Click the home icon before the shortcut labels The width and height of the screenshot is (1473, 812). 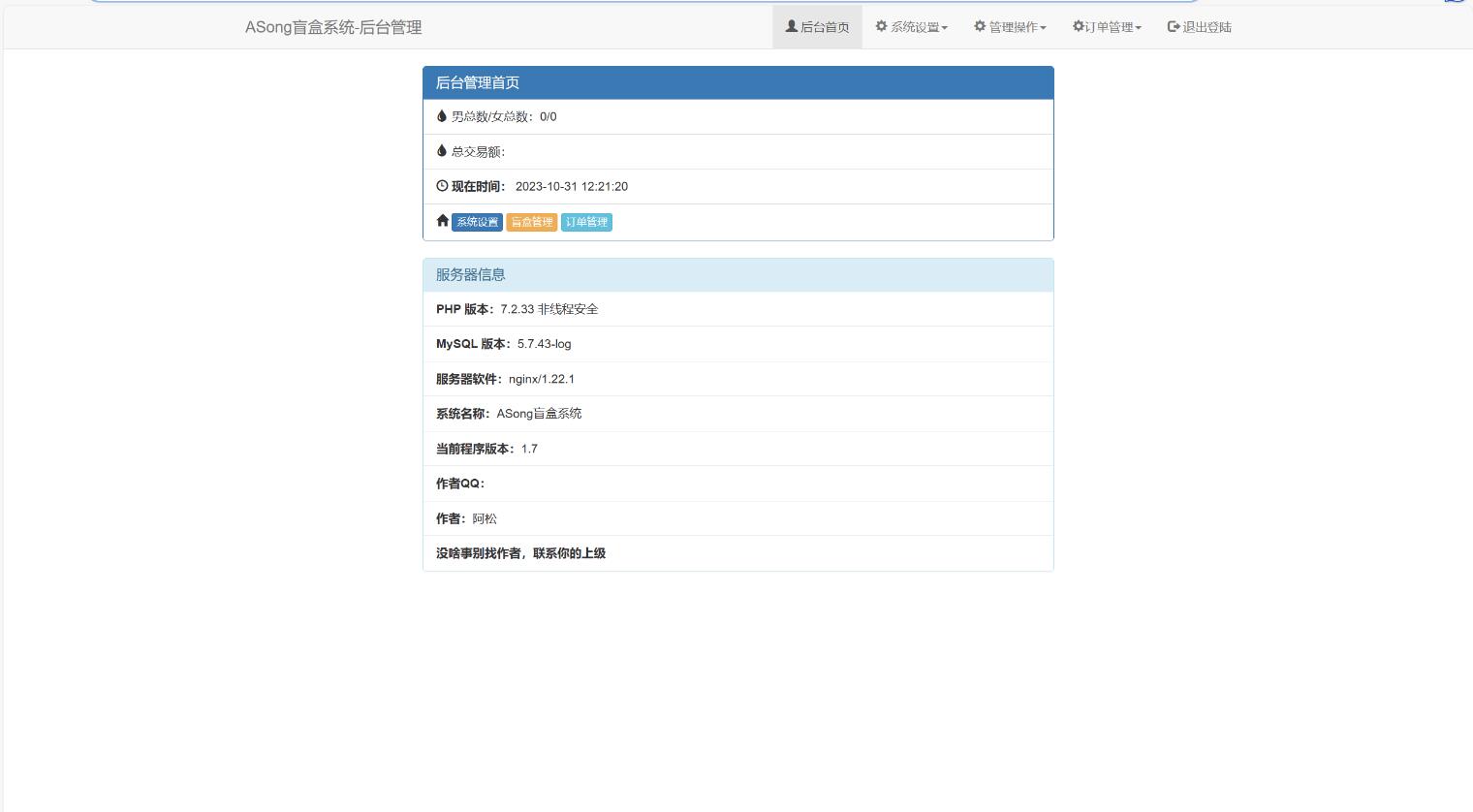tap(443, 221)
